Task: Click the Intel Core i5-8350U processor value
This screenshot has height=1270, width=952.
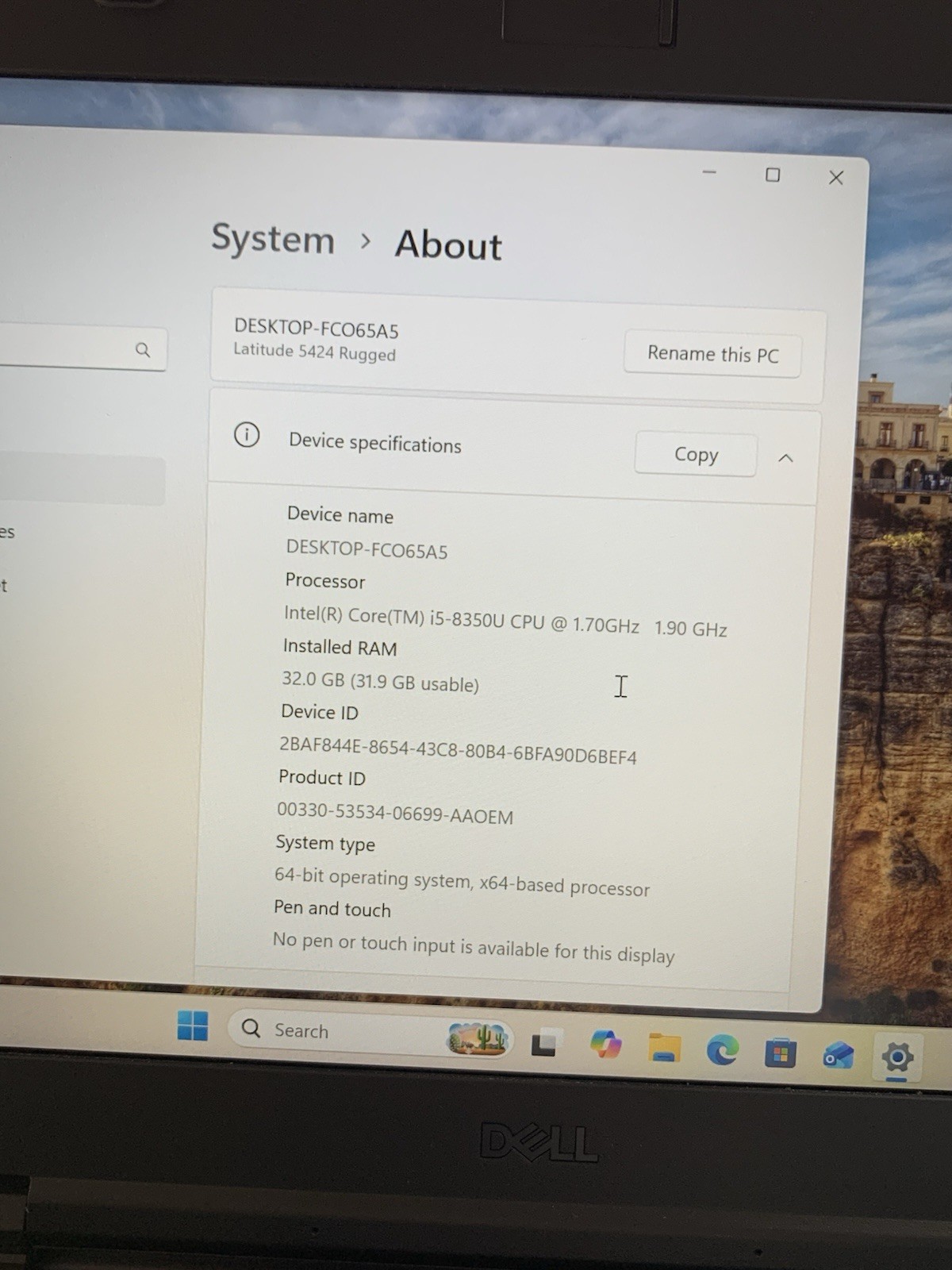Action: [505, 622]
